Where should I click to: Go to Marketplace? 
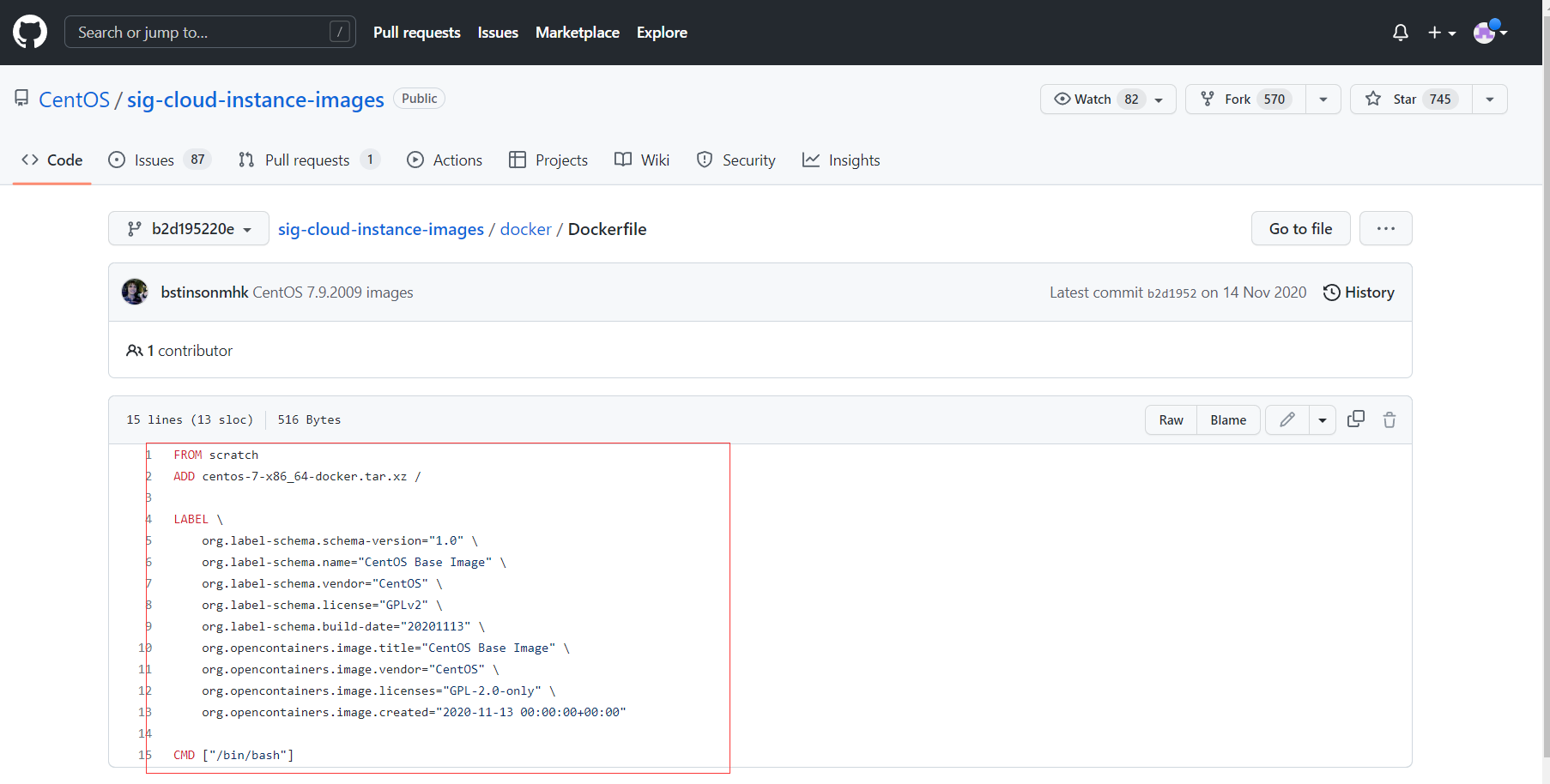click(x=578, y=32)
